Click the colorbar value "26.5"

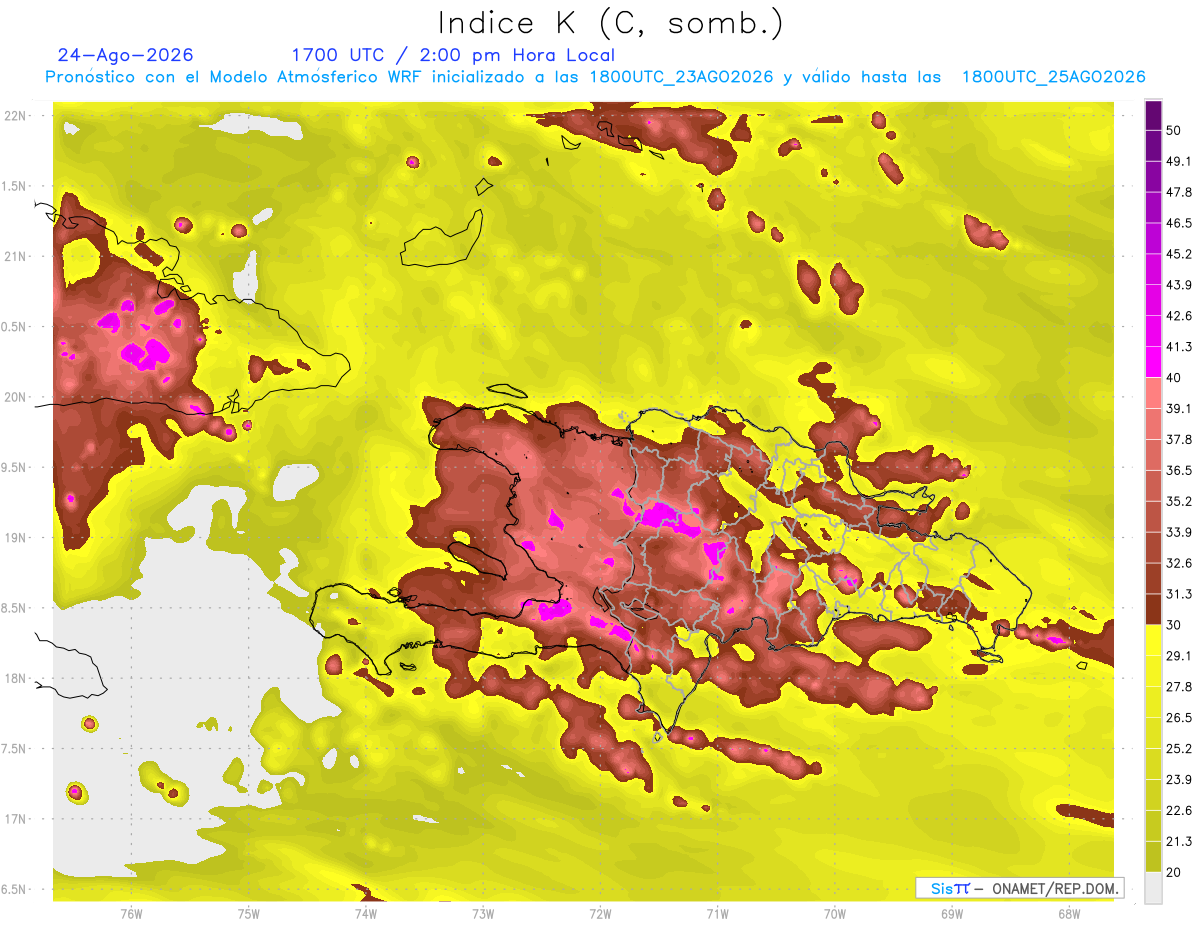tap(1179, 718)
